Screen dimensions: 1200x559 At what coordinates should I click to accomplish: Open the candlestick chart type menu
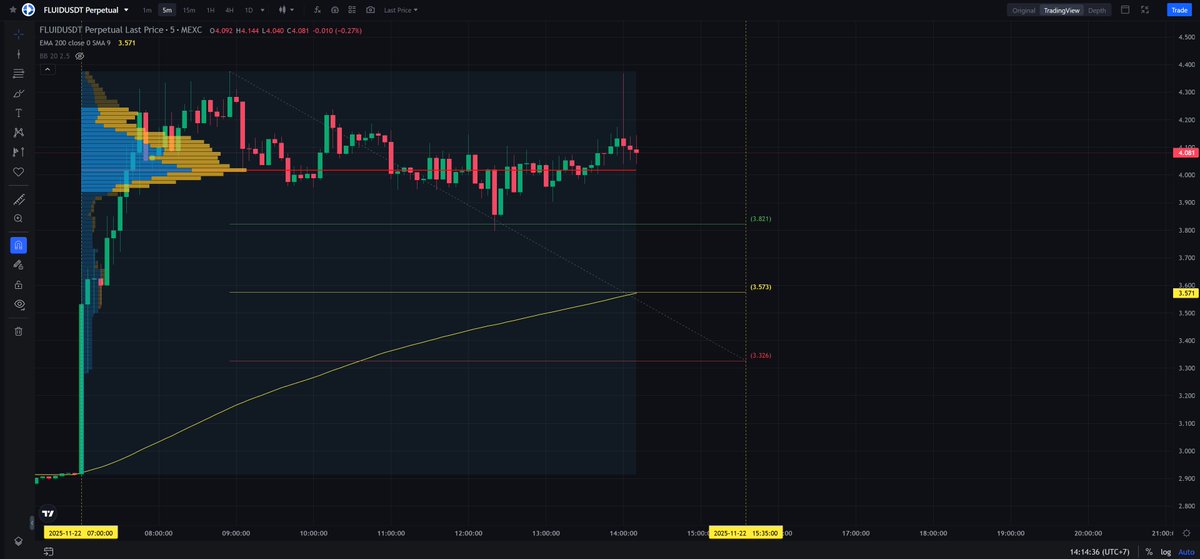click(x=287, y=10)
